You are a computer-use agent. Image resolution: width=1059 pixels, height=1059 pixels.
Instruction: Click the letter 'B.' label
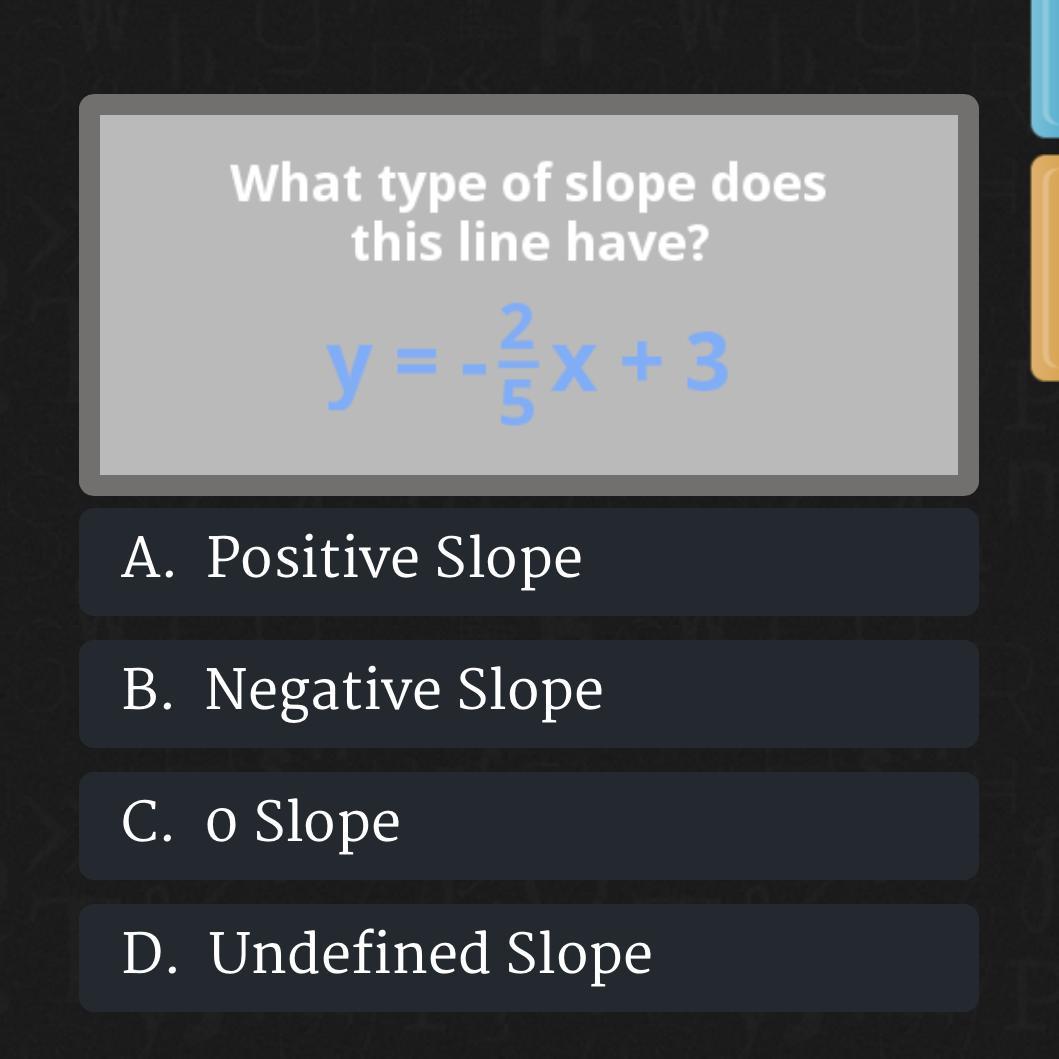click(147, 689)
